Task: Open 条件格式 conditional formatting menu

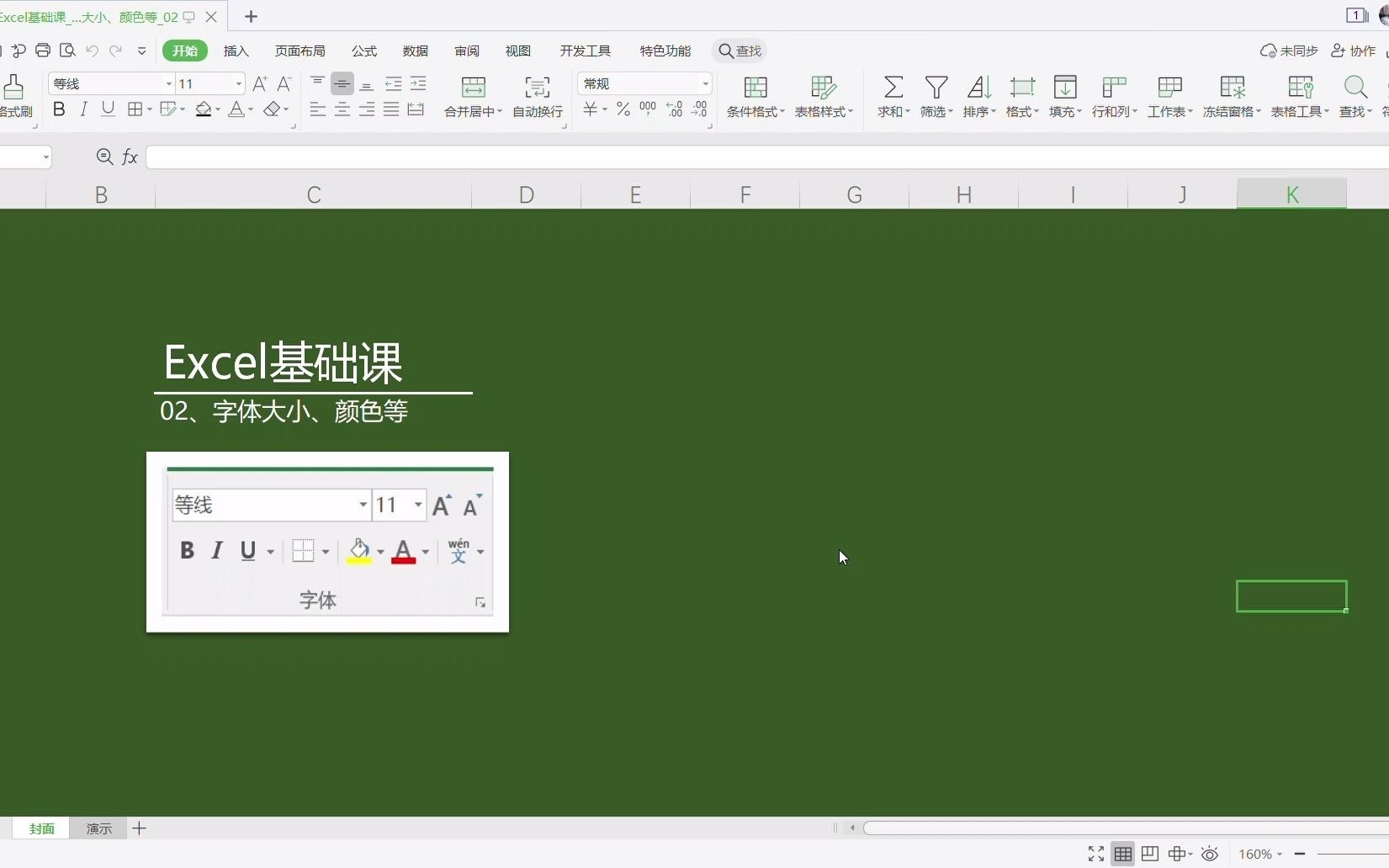Action: [x=755, y=98]
